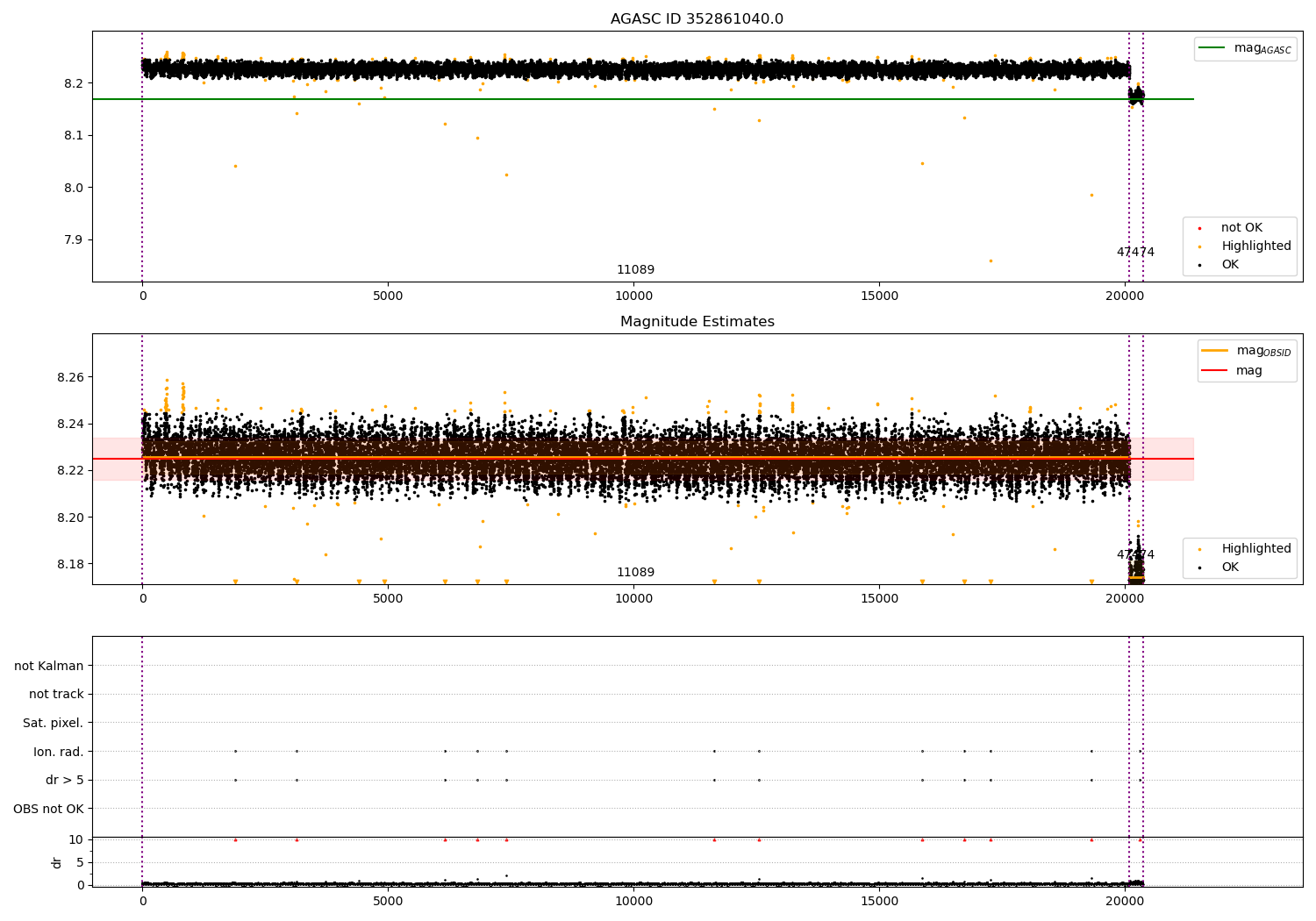The width and height of the screenshot is (1316, 921).
Task: Click the '11089' obsid label in Magnitude Estimates plot
Action: 635,573
